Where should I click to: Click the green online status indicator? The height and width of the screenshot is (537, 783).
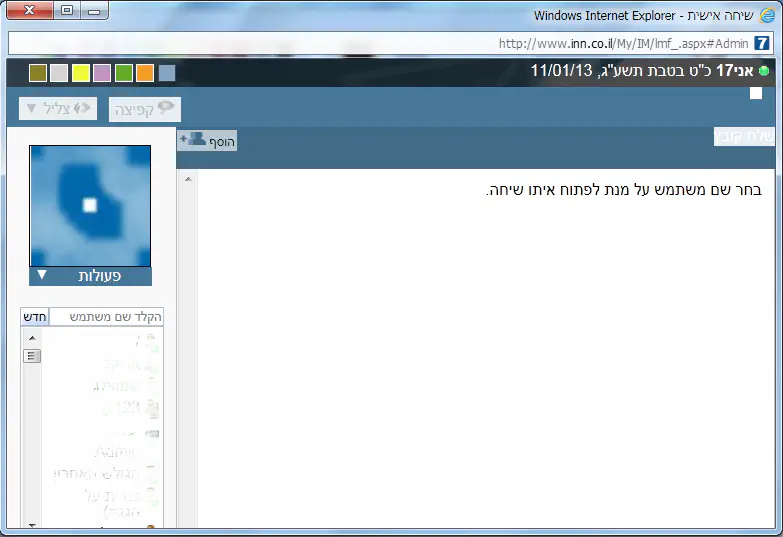[x=764, y=71]
